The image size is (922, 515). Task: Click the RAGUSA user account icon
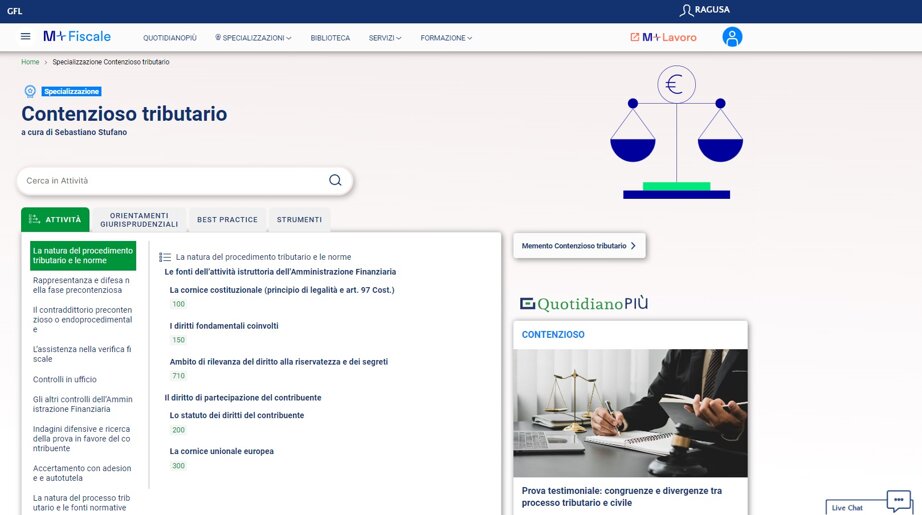pyautogui.click(x=685, y=11)
